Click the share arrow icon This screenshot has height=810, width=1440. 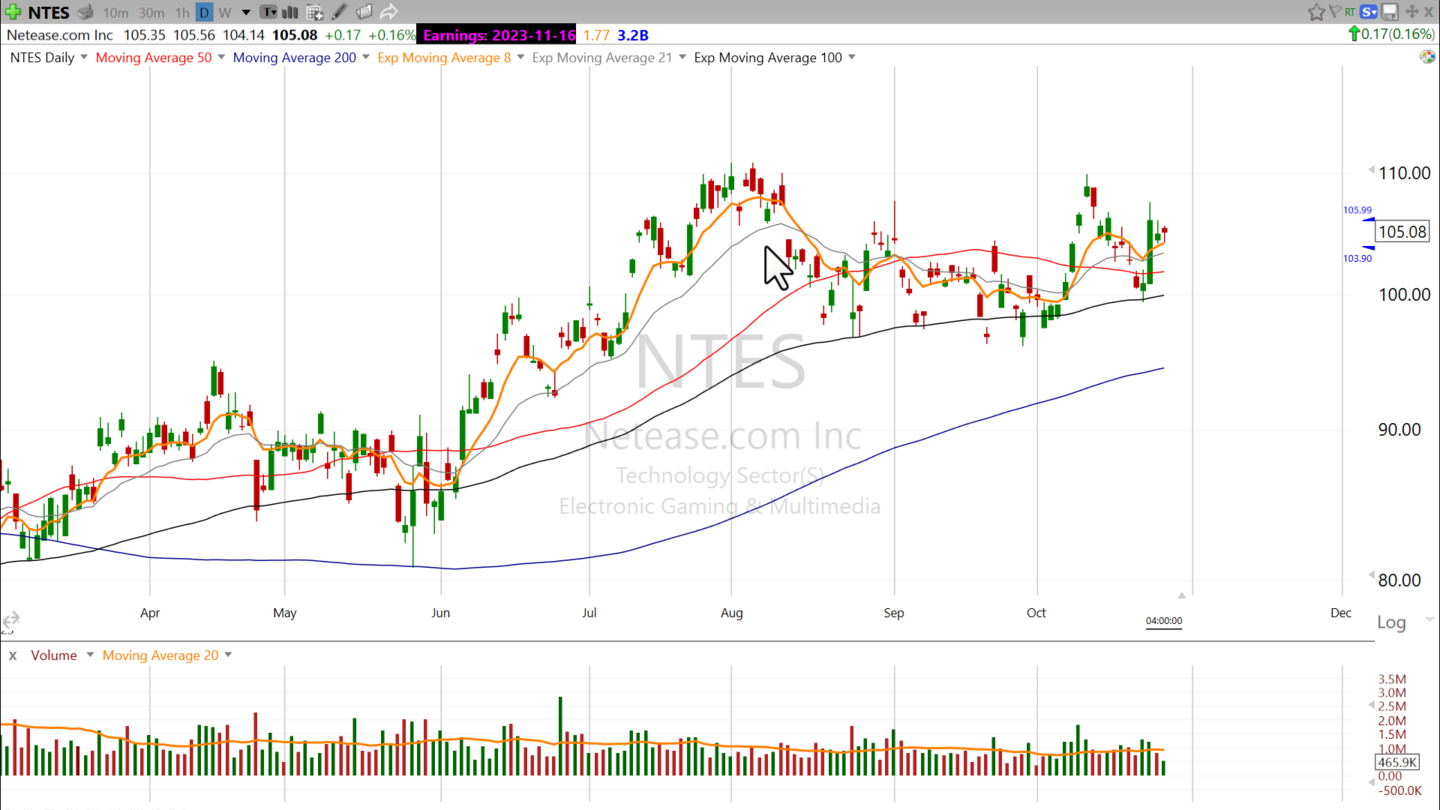(389, 12)
